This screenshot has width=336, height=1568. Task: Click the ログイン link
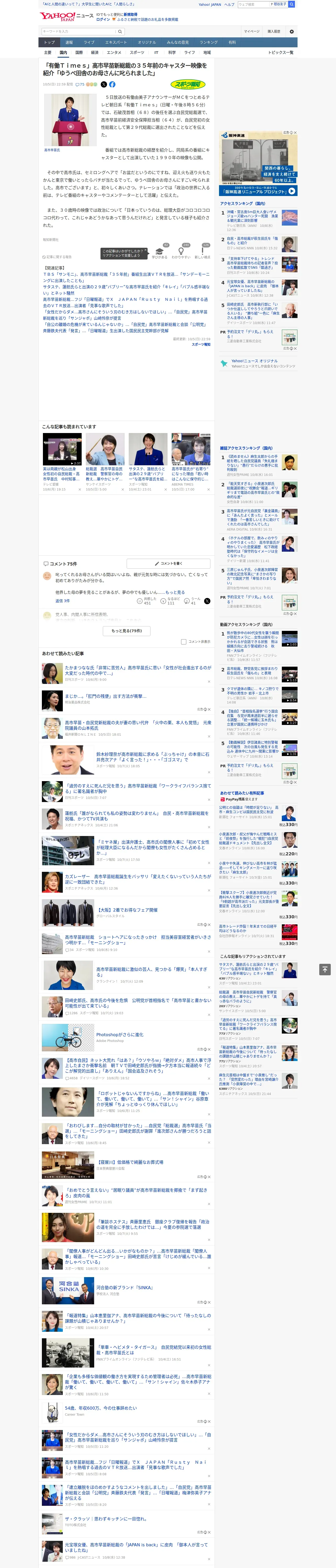[103, 20]
